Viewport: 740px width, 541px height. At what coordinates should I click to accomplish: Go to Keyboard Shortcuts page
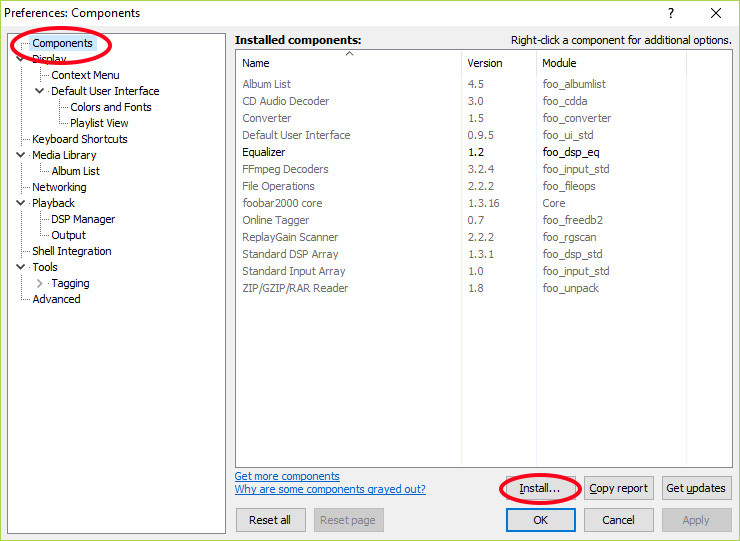[80, 139]
